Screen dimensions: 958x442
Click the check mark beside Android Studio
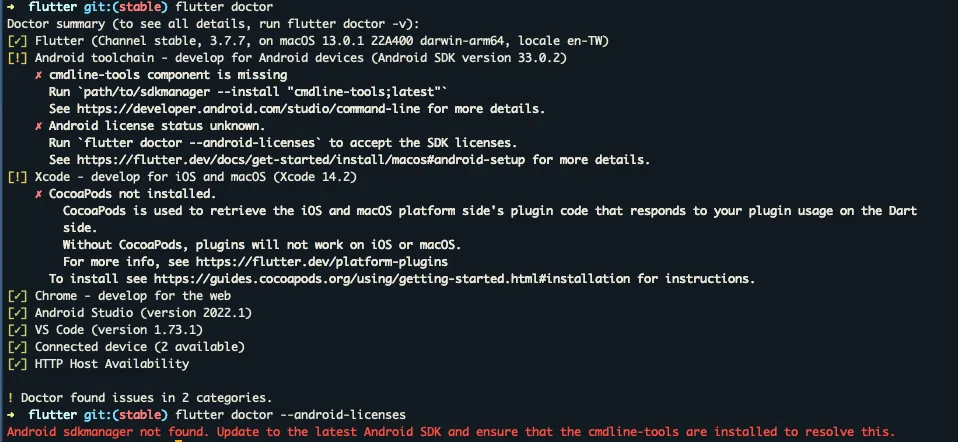click(17, 313)
